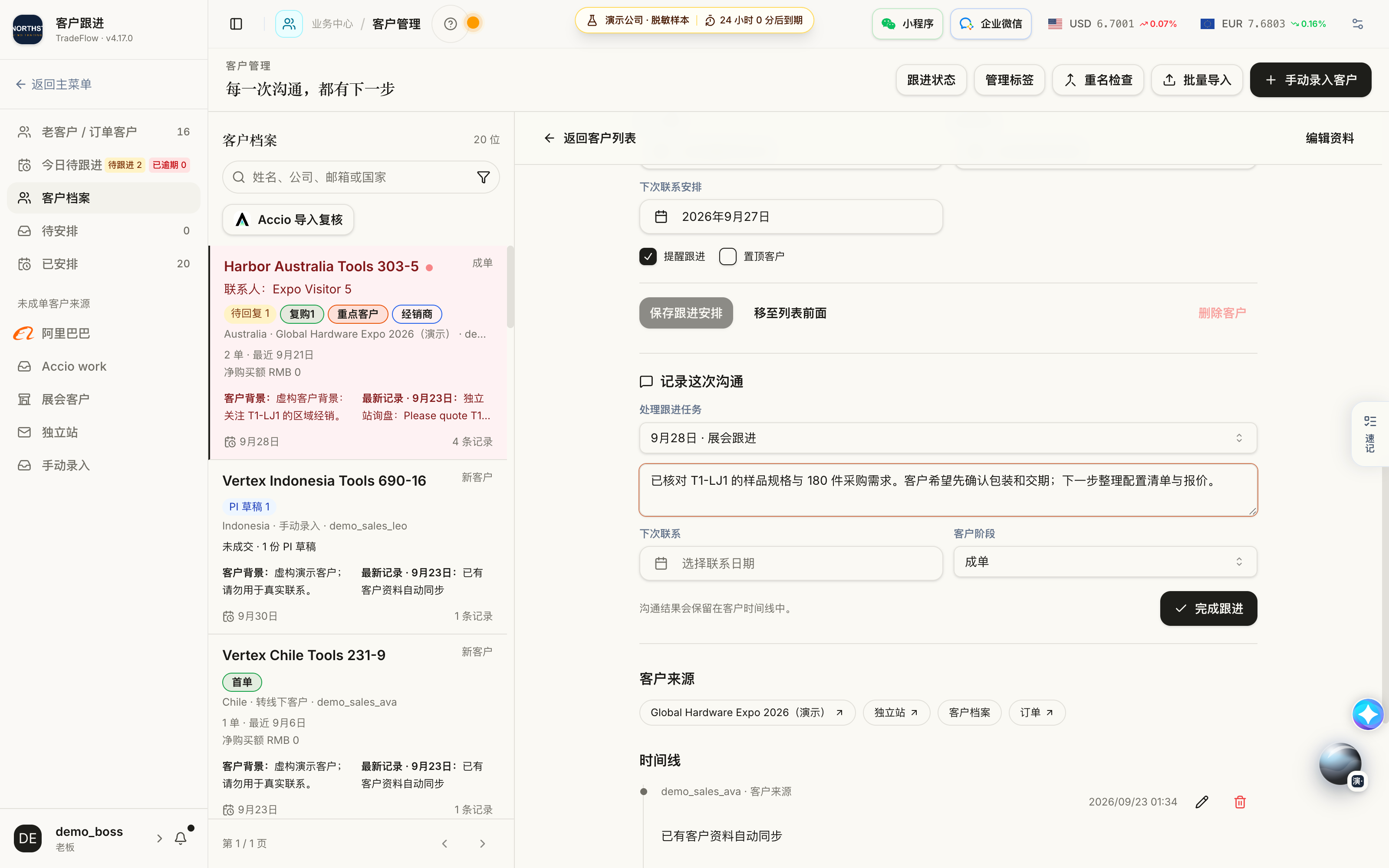Open the 下次联系 date picker field
The width and height of the screenshot is (1389, 868).
point(791,563)
